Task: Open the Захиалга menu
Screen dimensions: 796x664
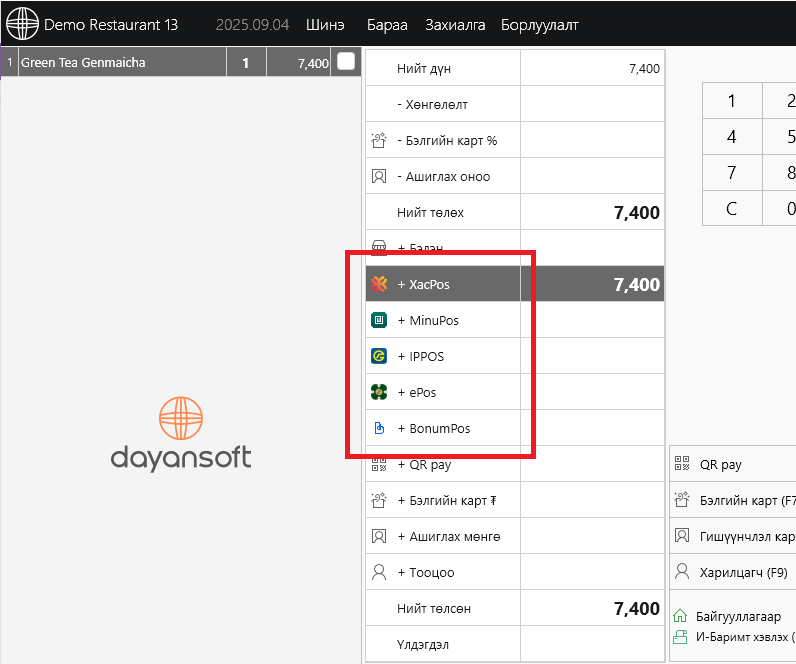Action: click(455, 25)
